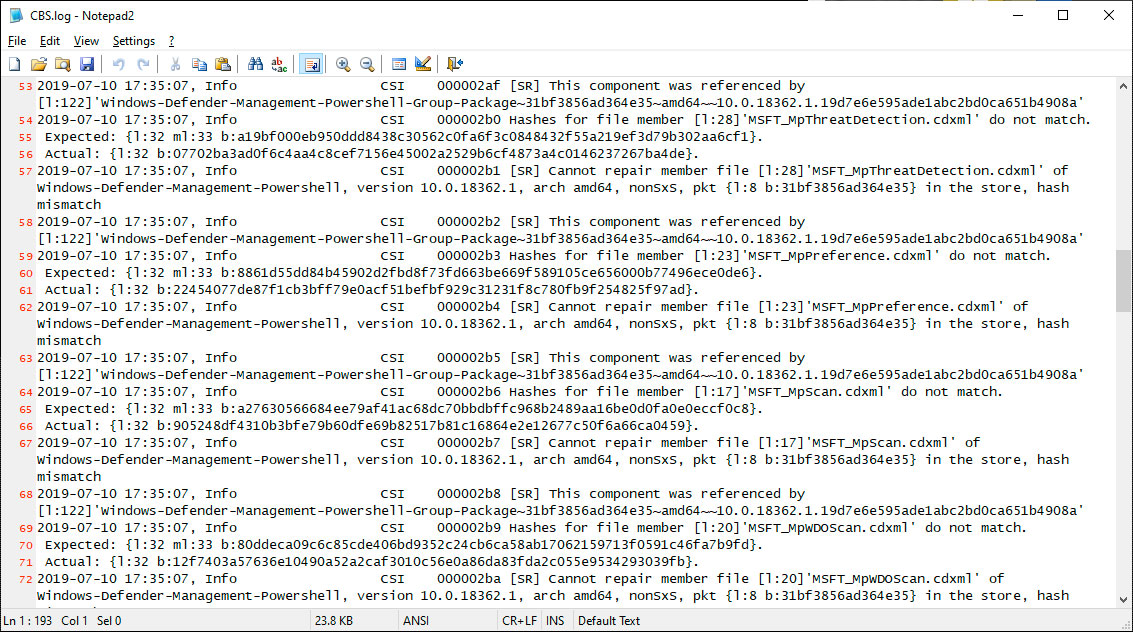1133x632 pixels.
Task: Click the Undo toolbar icon
Action: pyautogui.click(x=119, y=64)
